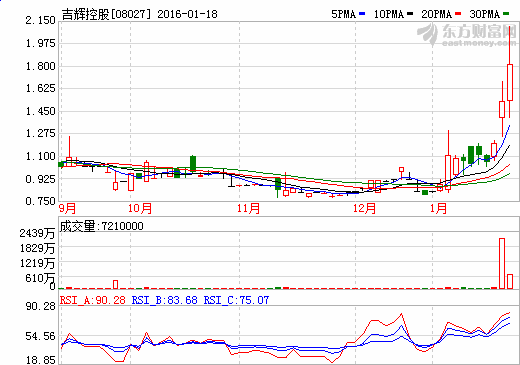Click the 1.450 price axis label
The image size is (520, 365).
[x=40, y=111]
